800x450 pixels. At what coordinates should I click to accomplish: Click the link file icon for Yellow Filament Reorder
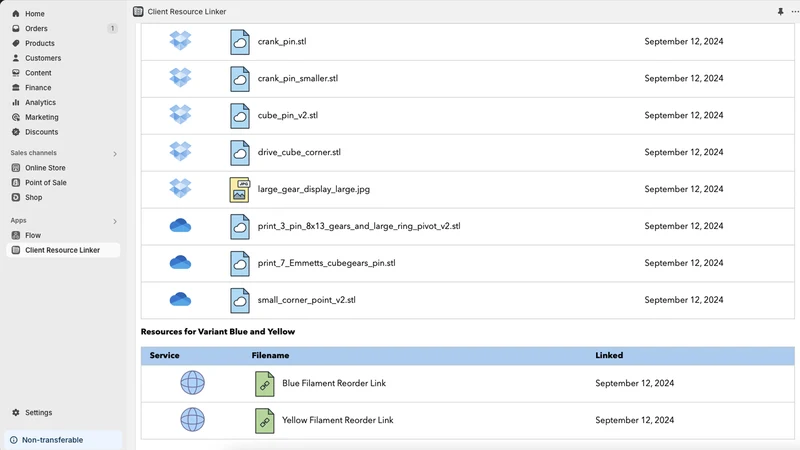pos(265,421)
